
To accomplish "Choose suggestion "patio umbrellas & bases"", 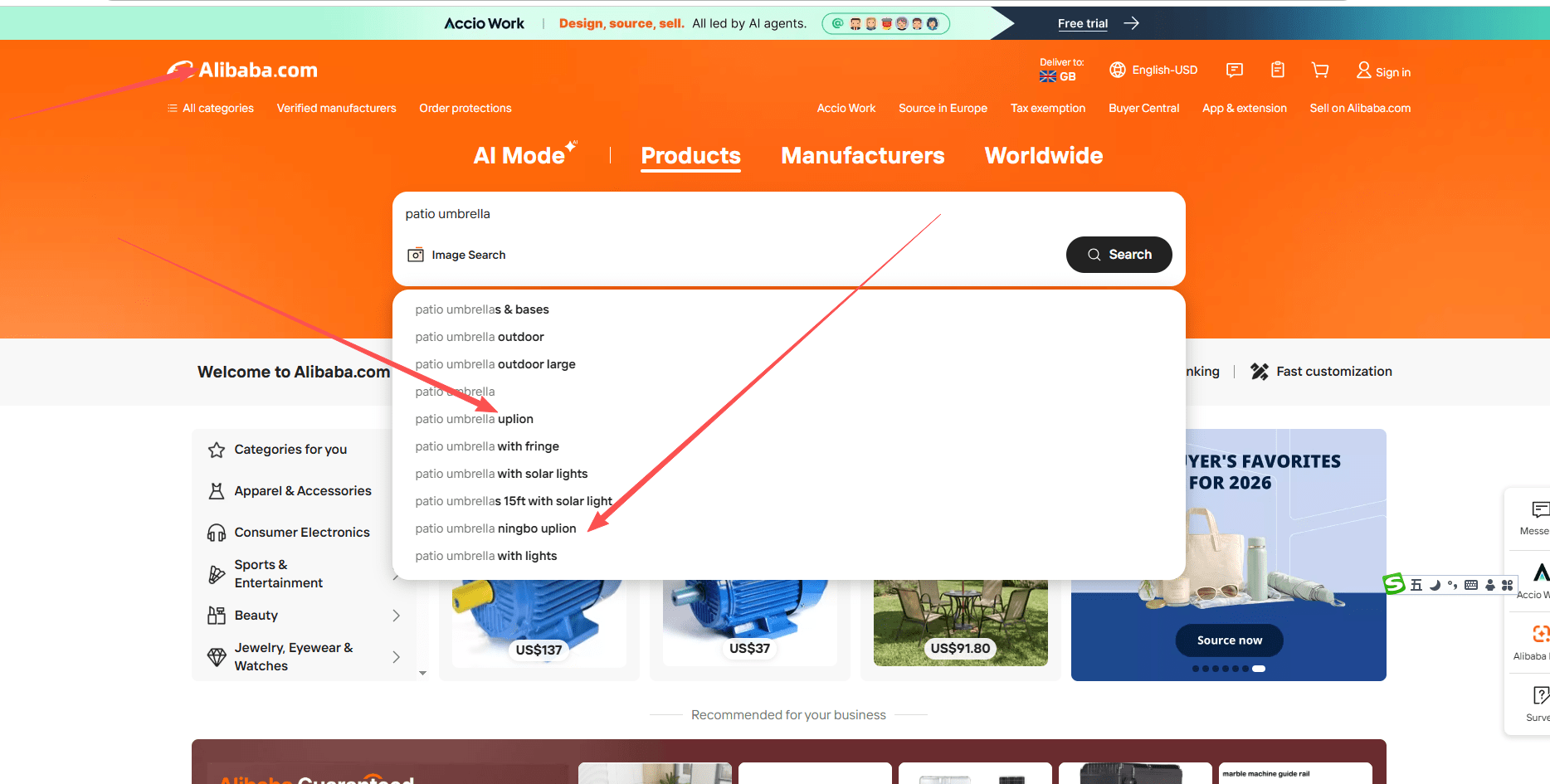I will point(788,309).
